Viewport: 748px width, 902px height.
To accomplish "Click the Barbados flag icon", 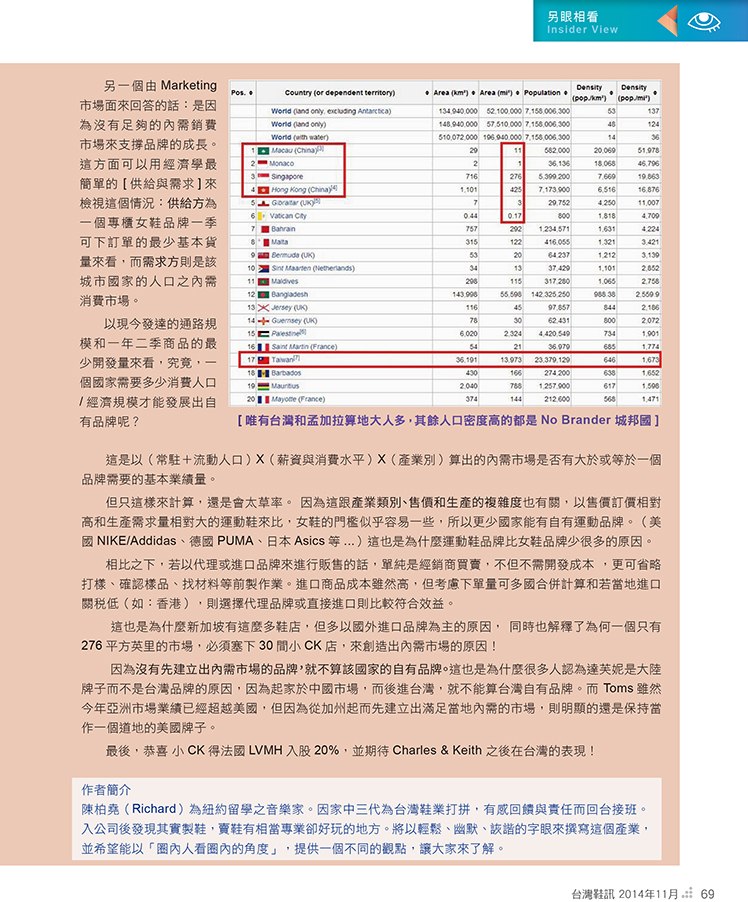I will click(264, 373).
